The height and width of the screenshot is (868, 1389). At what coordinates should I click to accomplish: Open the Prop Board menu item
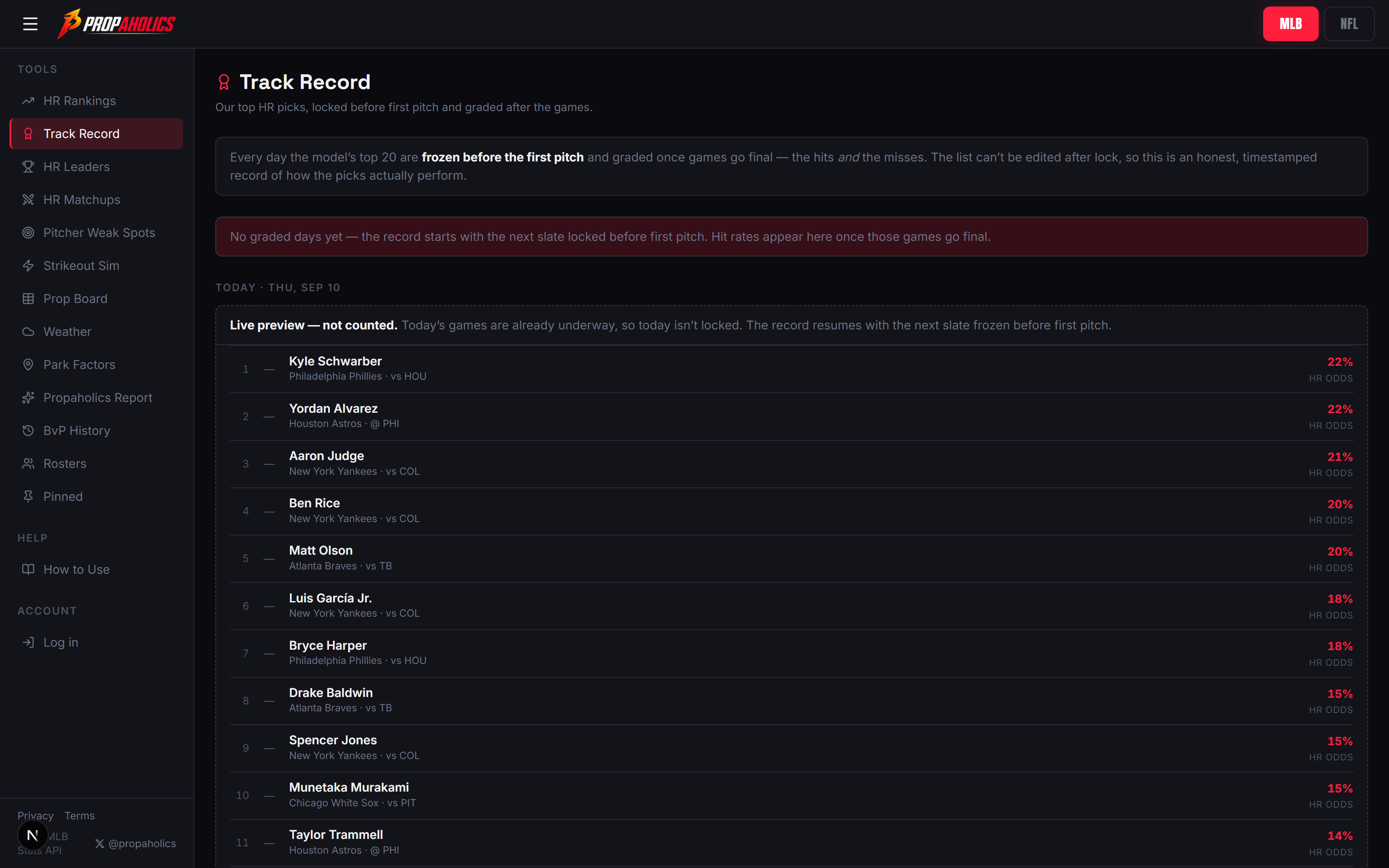tap(96, 299)
